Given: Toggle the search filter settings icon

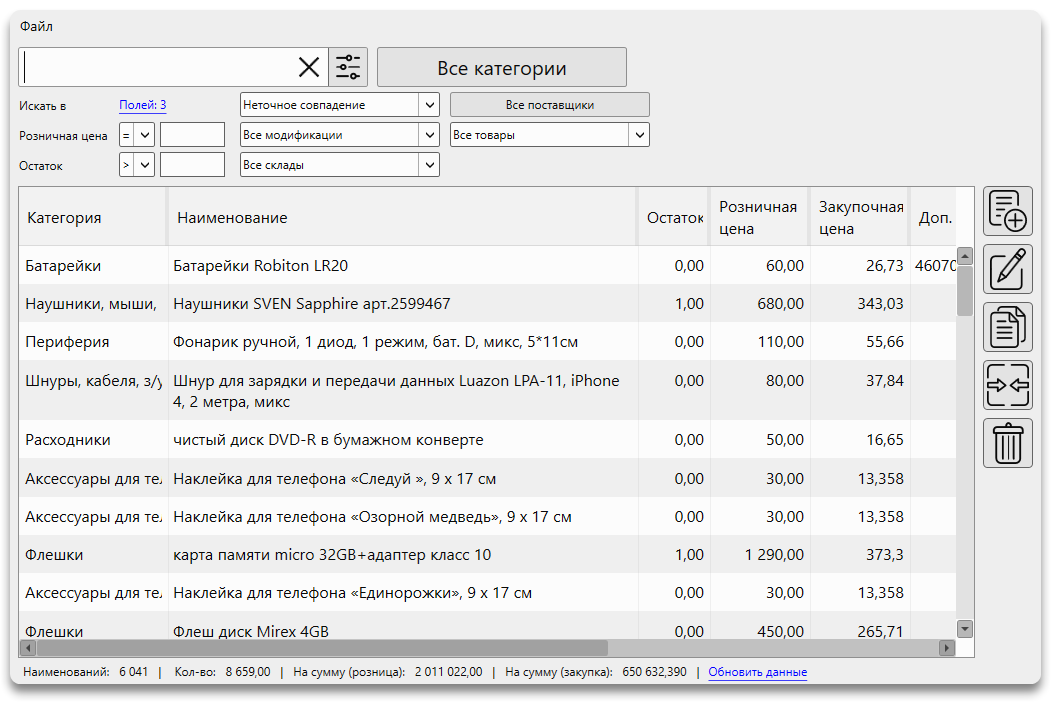Looking at the screenshot, I should [348, 67].
